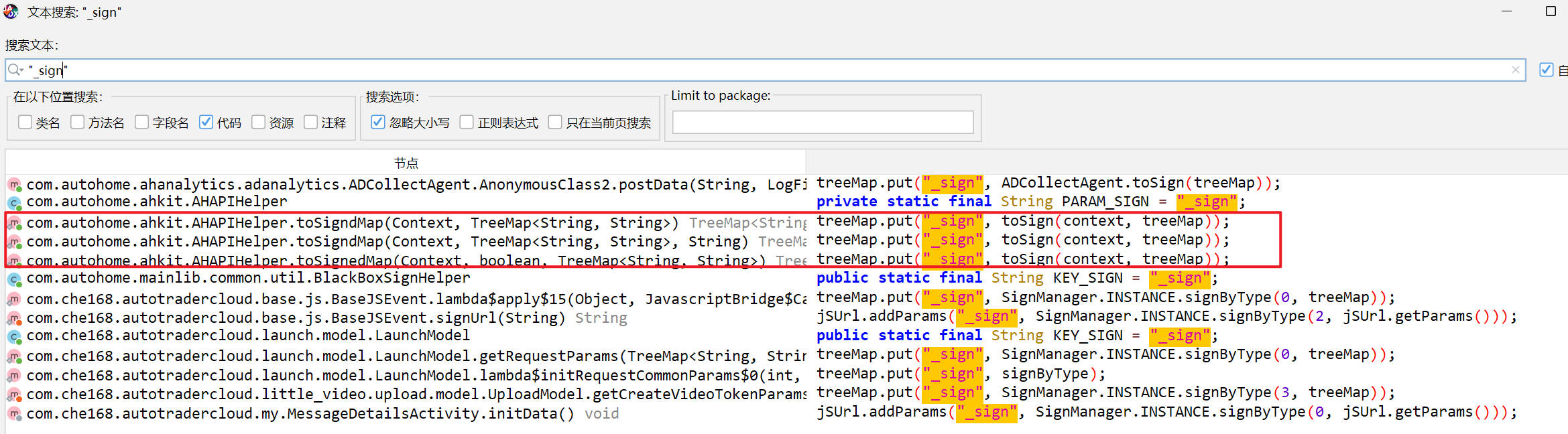The image size is (1568, 434).
Task: Click the method icon for MessageDetailsActivity.initData
Action: [14, 414]
